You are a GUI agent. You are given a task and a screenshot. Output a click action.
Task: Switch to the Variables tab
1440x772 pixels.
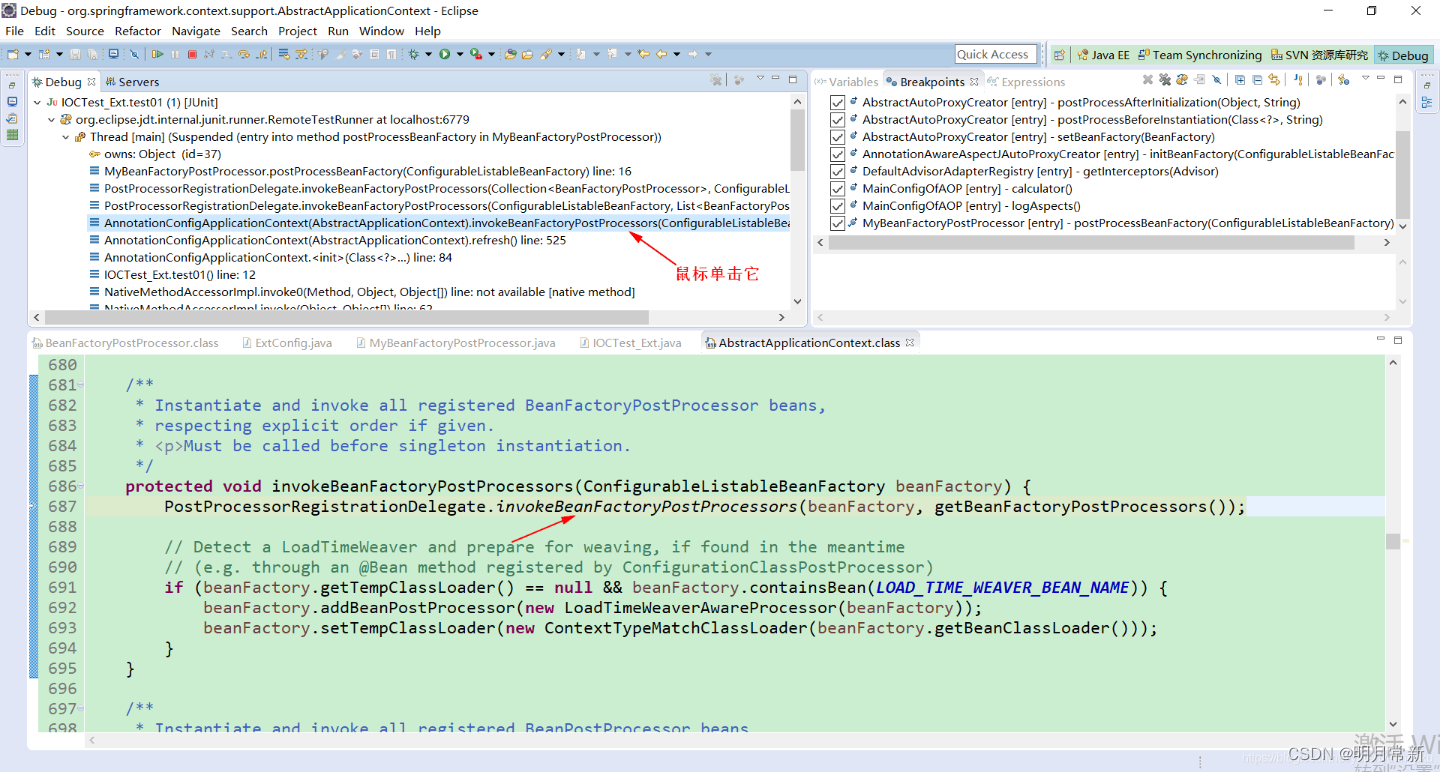click(x=848, y=82)
